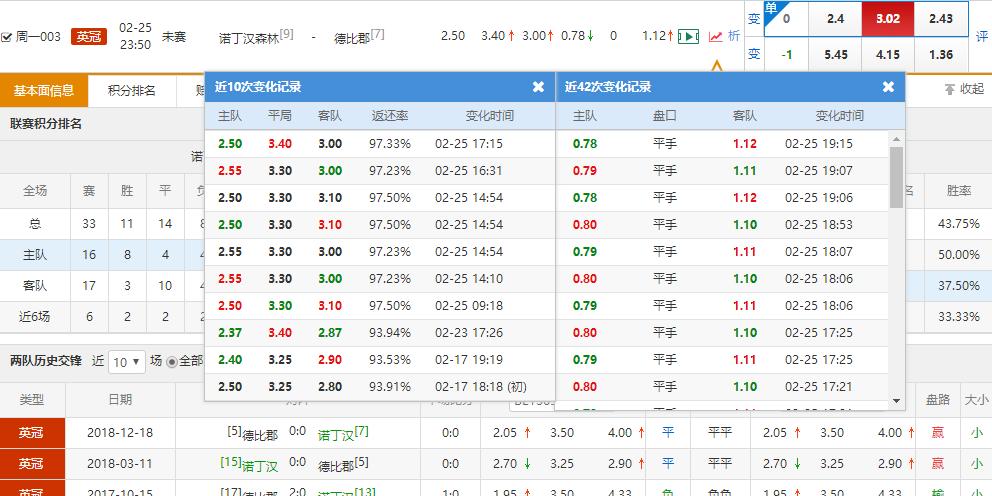
Task: Click the 盘路 column header
Action: pos(938,400)
